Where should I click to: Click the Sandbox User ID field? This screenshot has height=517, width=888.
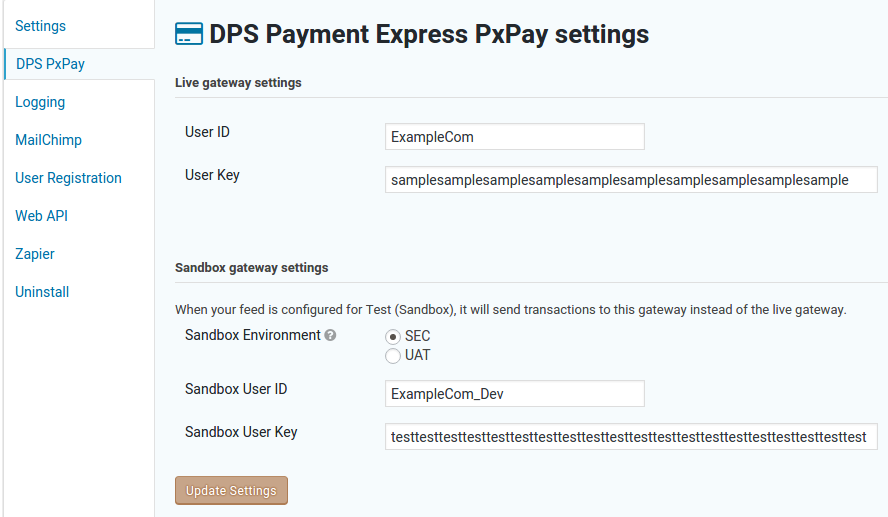[515, 394]
